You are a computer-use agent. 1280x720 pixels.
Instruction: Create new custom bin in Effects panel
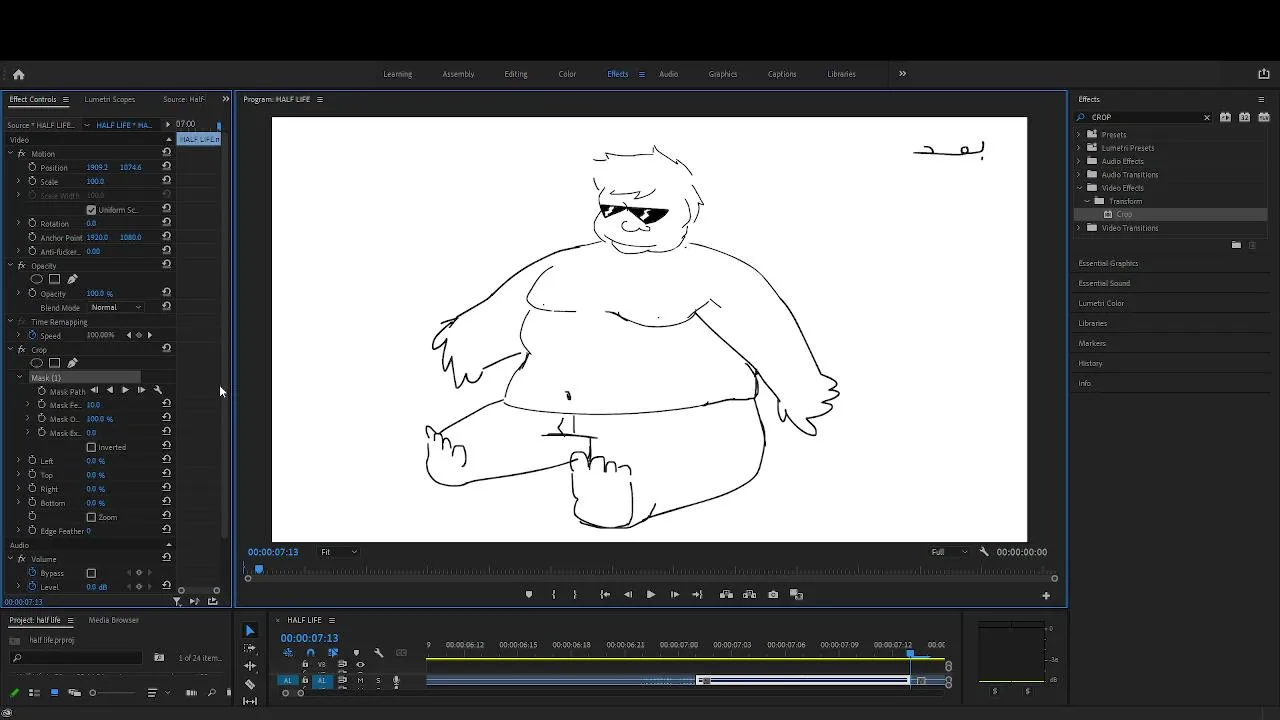(x=1236, y=245)
